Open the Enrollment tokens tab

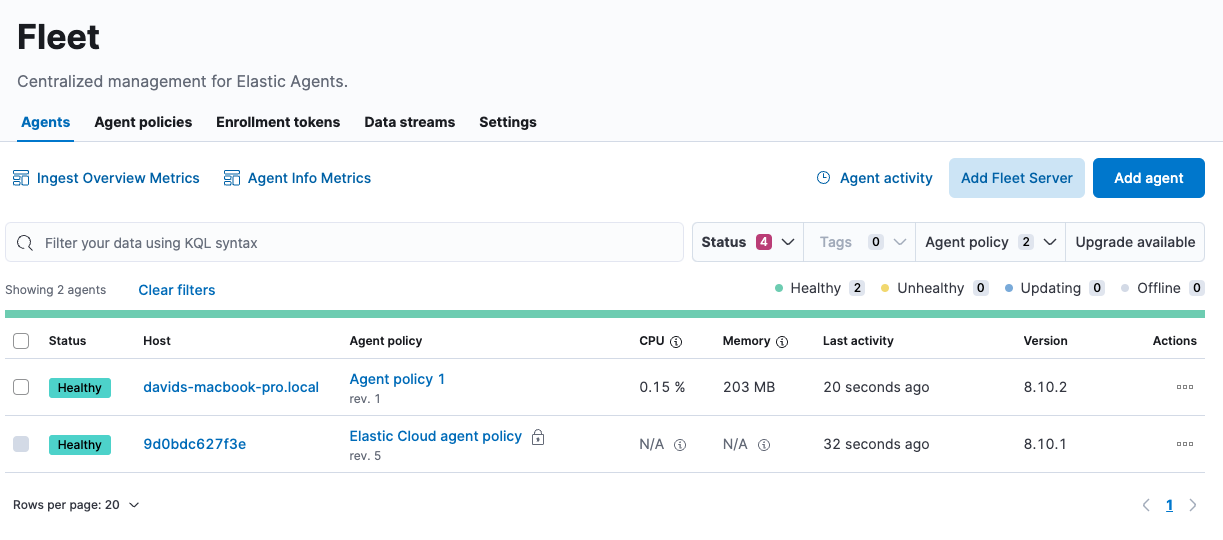(278, 122)
